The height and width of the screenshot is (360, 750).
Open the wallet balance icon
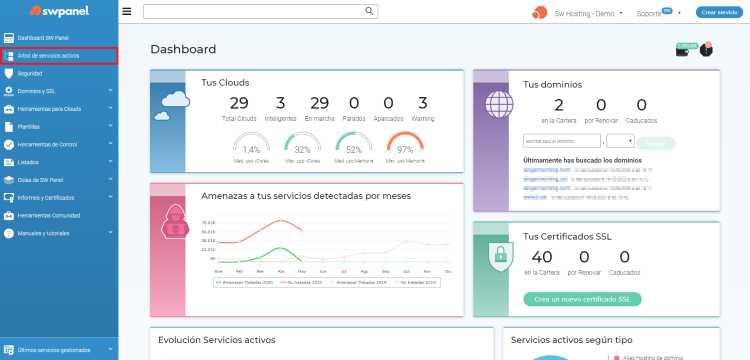[683, 51]
